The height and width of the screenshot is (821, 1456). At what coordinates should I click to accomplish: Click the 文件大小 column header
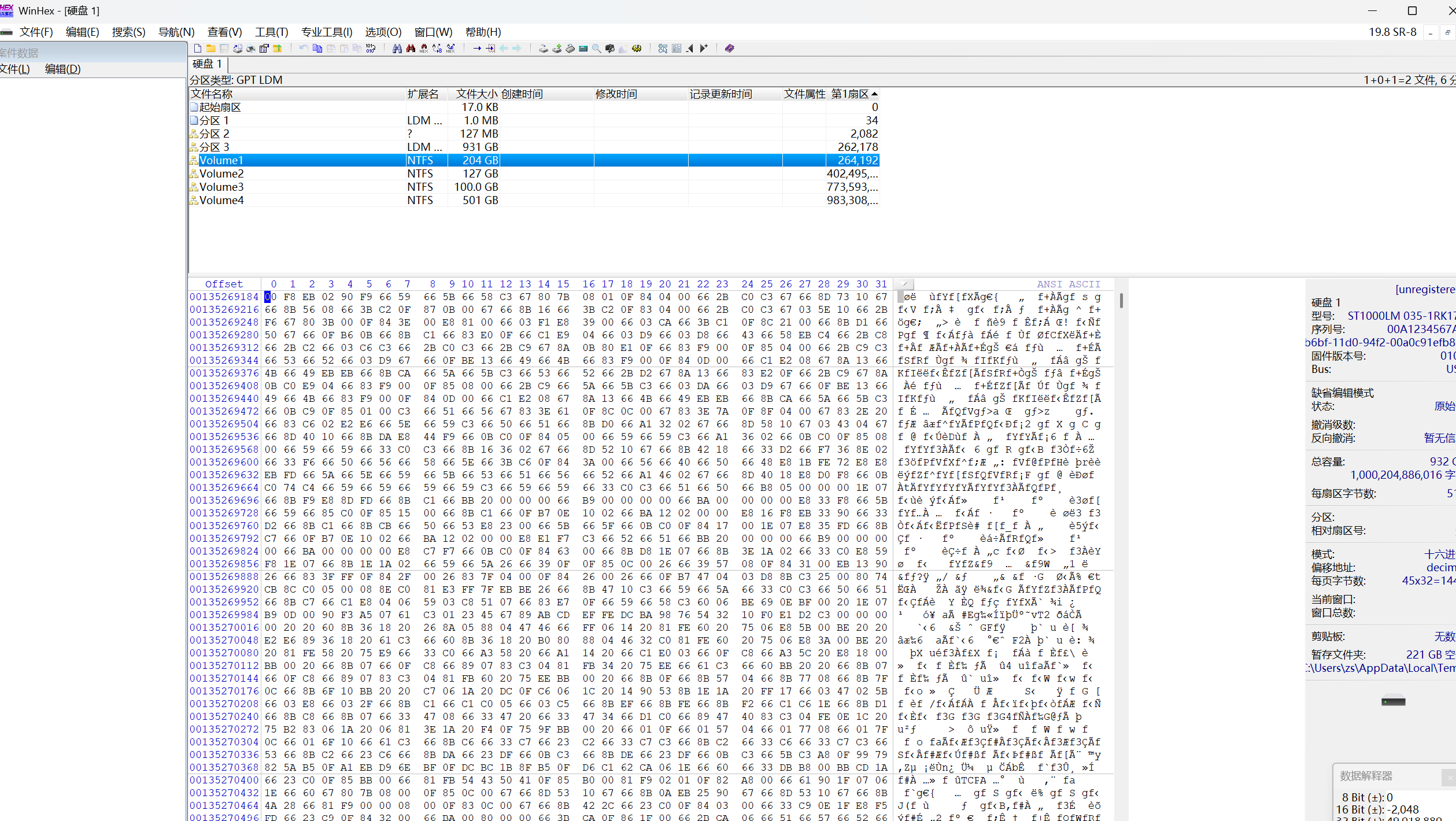[x=475, y=94]
